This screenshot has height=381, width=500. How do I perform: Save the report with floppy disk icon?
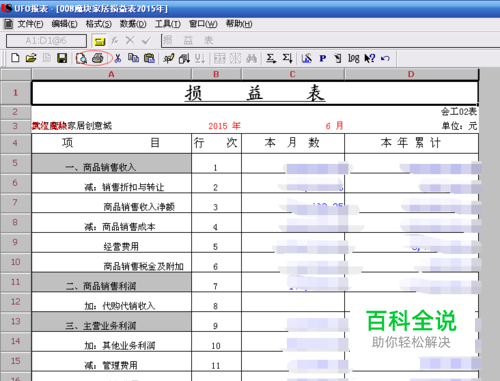[62, 58]
